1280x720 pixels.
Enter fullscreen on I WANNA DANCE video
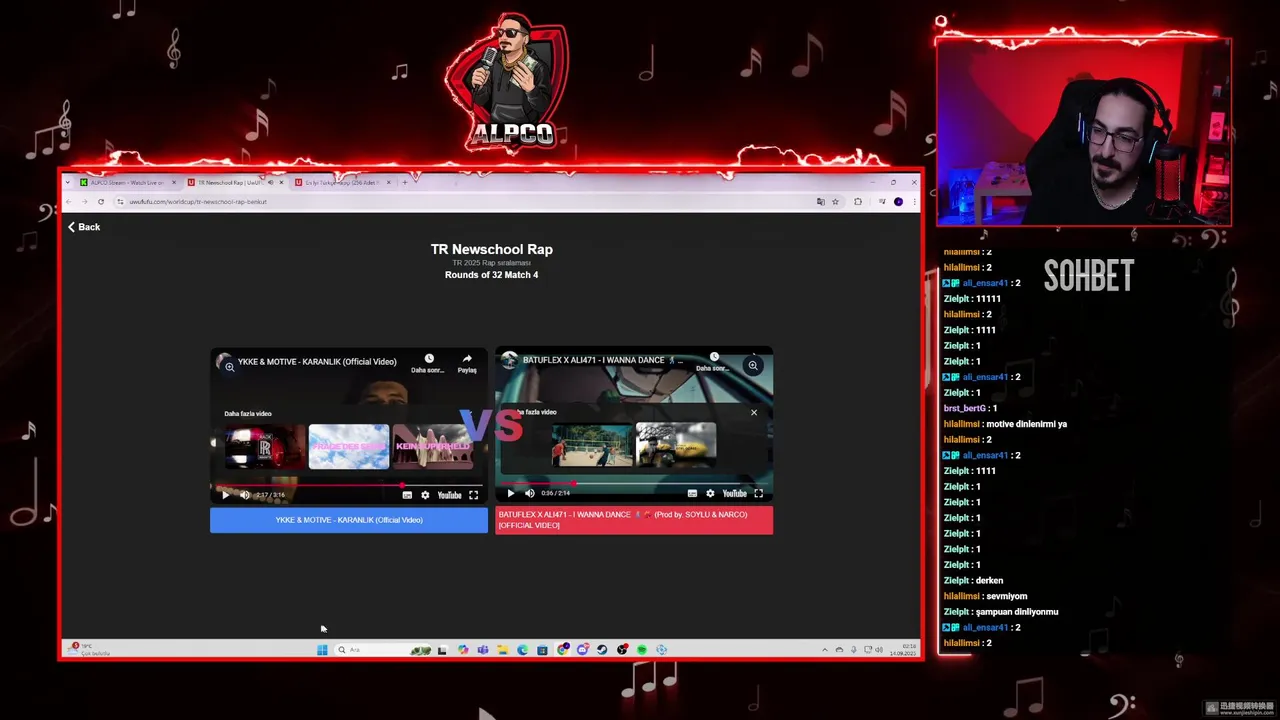pos(758,493)
